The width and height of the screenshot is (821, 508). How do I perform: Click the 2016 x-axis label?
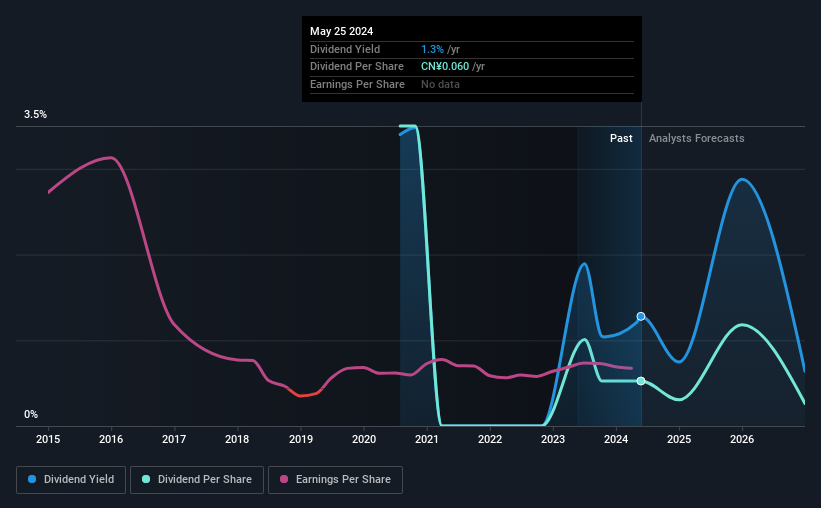(111, 439)
